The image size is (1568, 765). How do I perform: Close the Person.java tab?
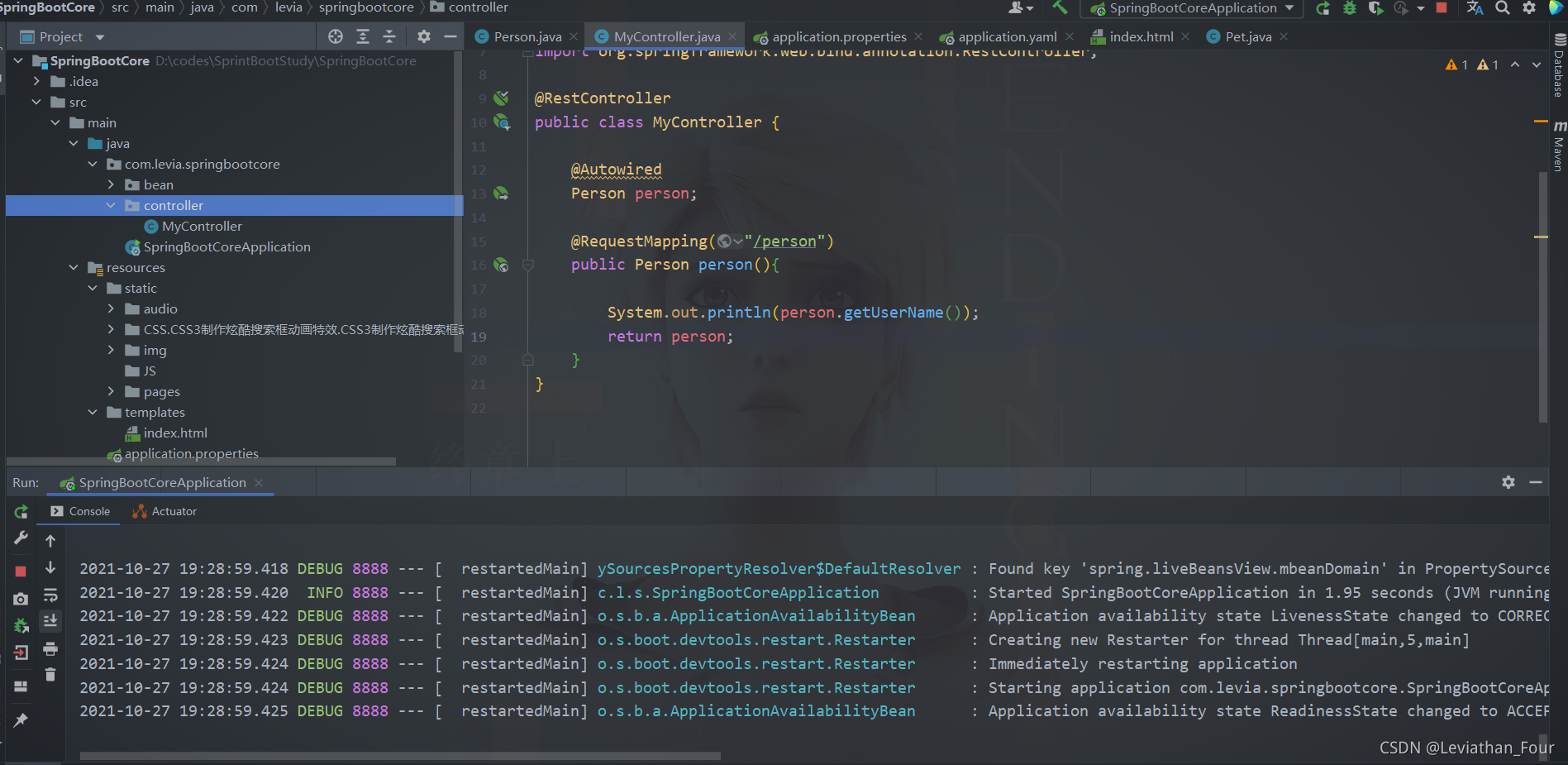[x=574, y=36]
